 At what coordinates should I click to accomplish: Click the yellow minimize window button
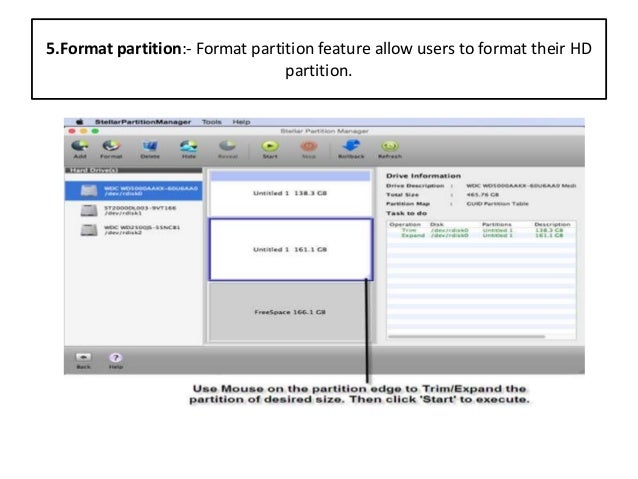click(x=83, y=131)
